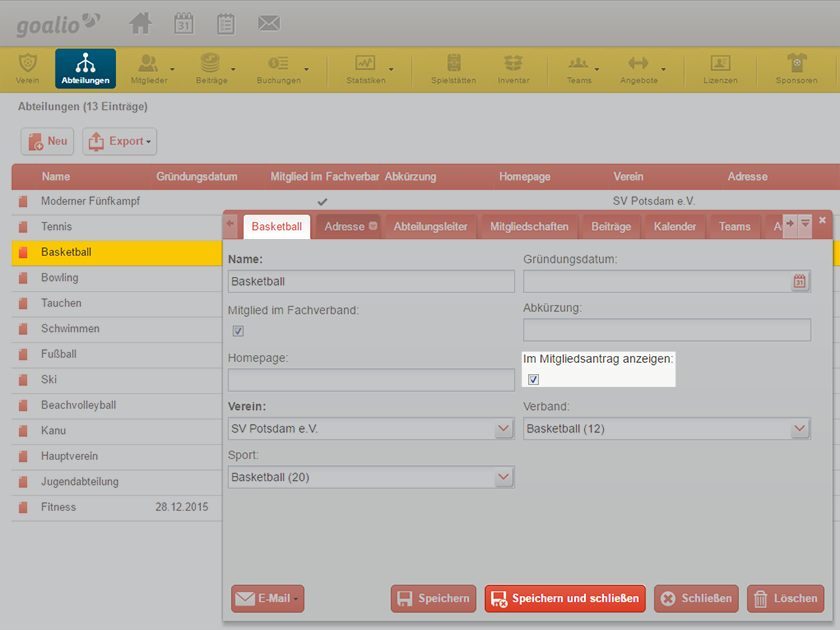Expand the Verein dropdown SV Potsdam e.V.
Viewport: 840px width, 630px height.
[x=371, y=429]
